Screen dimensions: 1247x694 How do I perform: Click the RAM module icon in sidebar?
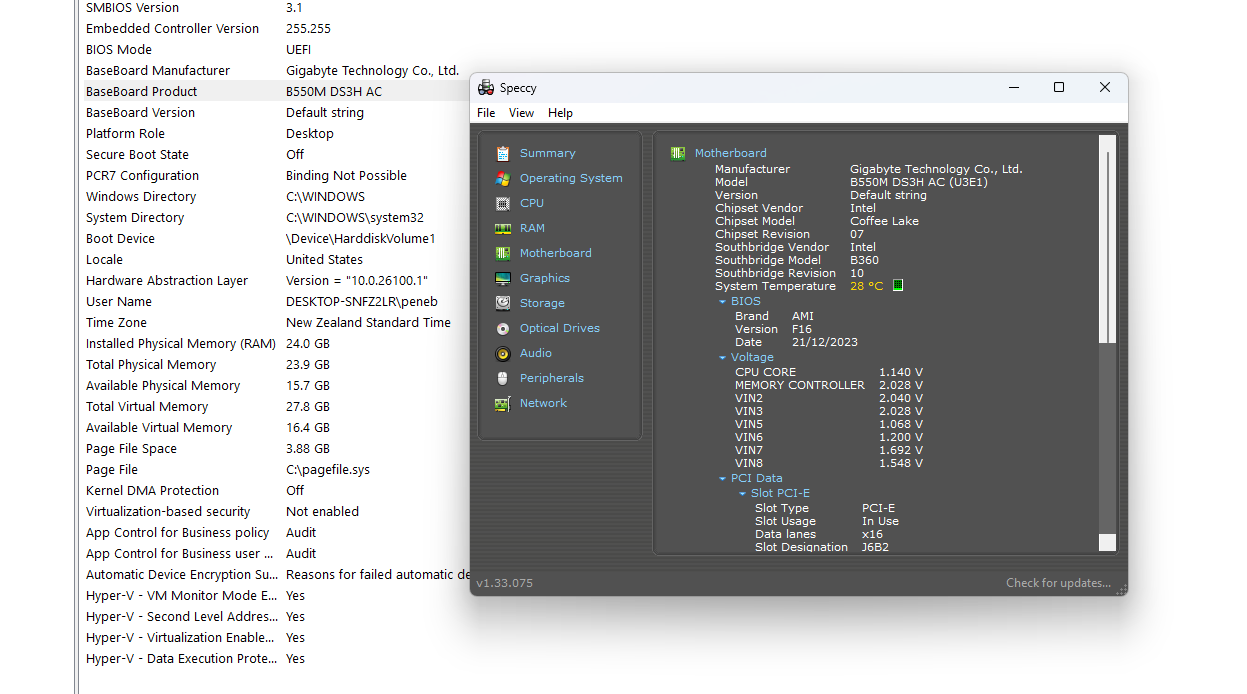pyautogui.click(x=503, y=228)
